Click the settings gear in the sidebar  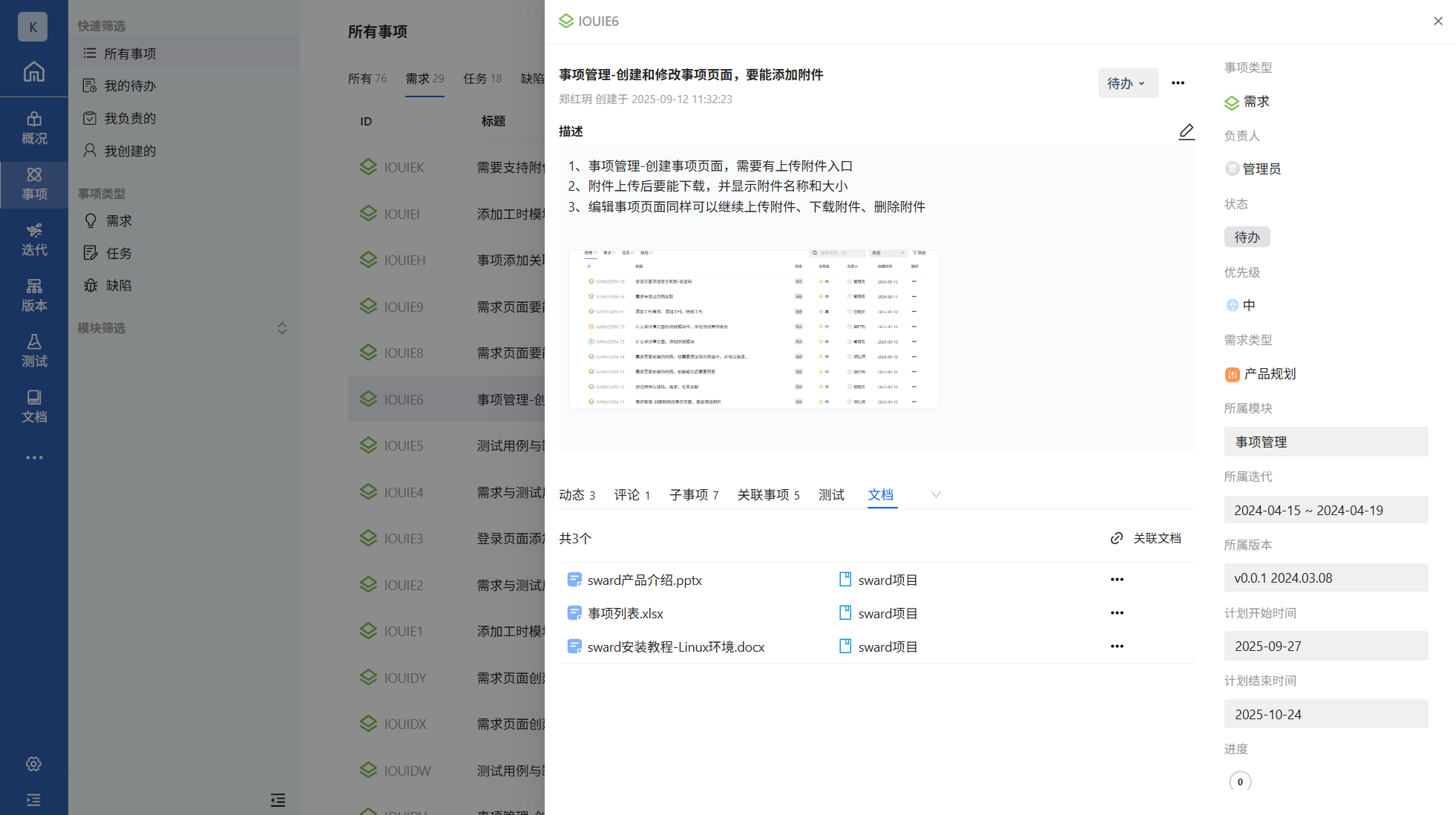click(33, 764)
